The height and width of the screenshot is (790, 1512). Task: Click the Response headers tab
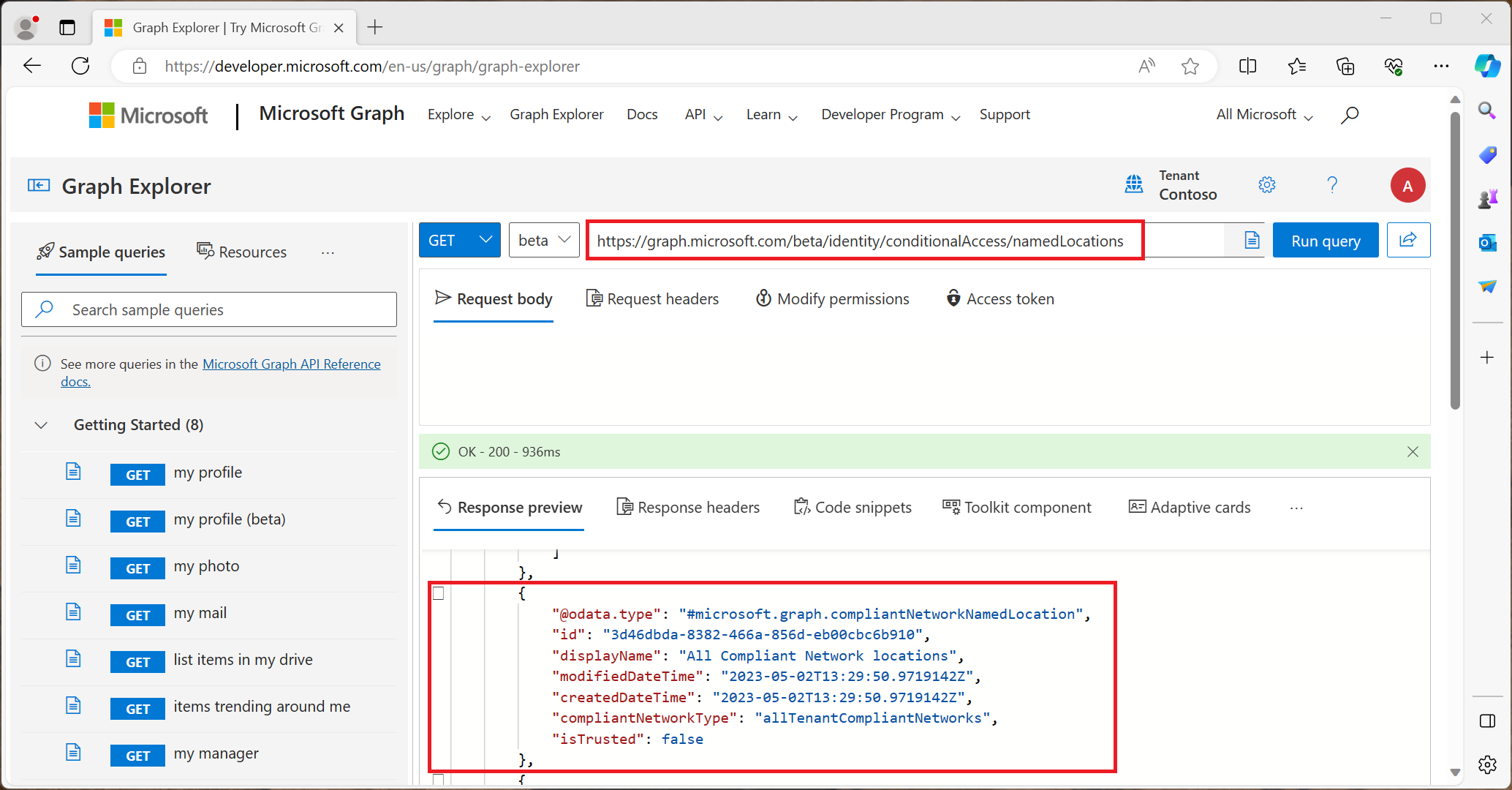[x=687, y=507]
